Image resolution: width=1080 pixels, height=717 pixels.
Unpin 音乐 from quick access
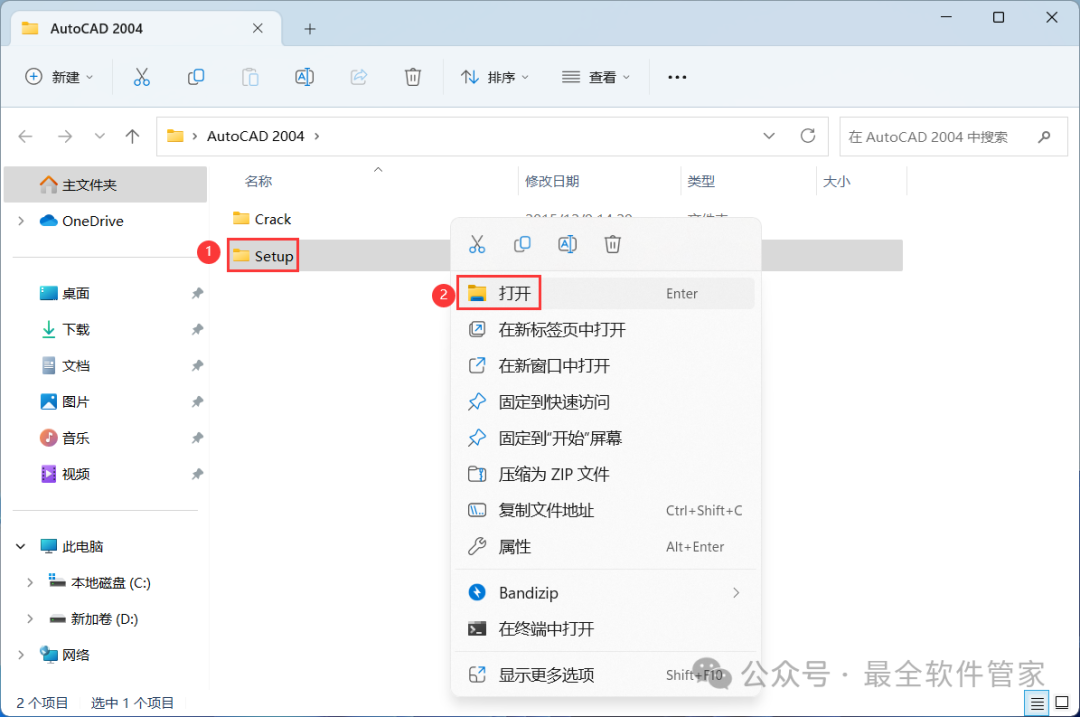[x=197, y=438]
